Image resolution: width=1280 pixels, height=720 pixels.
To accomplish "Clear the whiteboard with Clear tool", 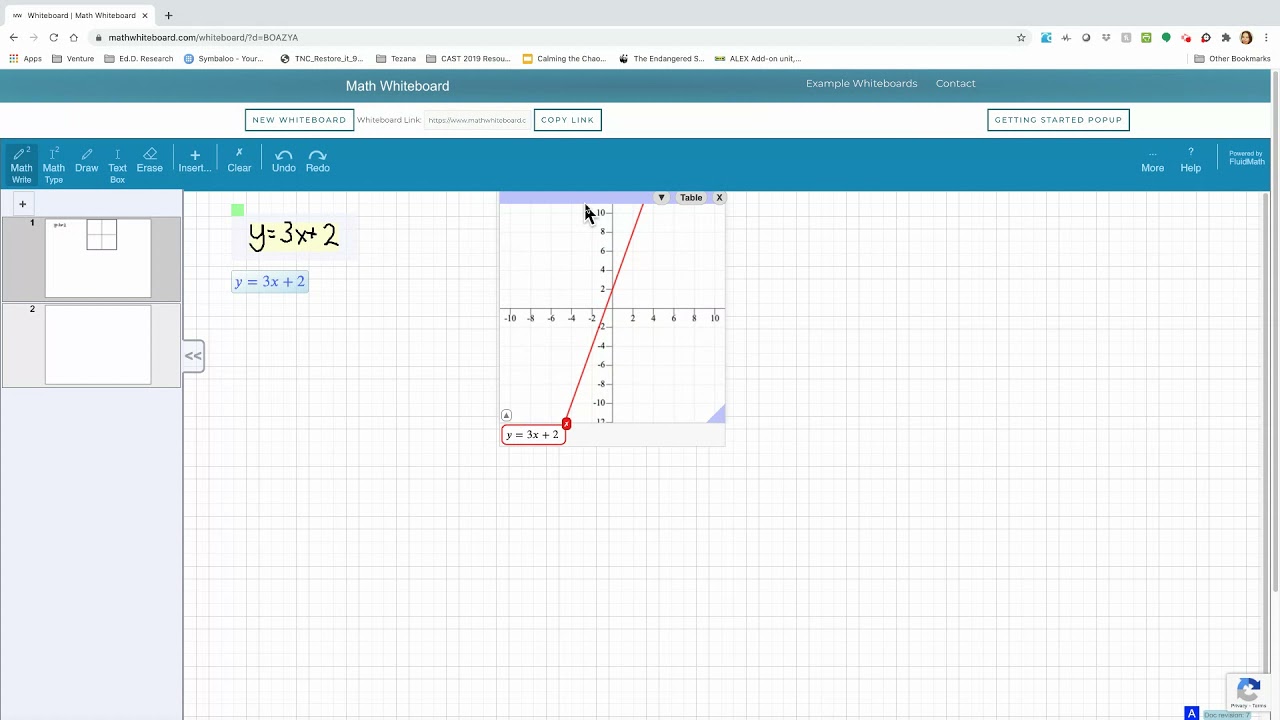I will [239, 161].
